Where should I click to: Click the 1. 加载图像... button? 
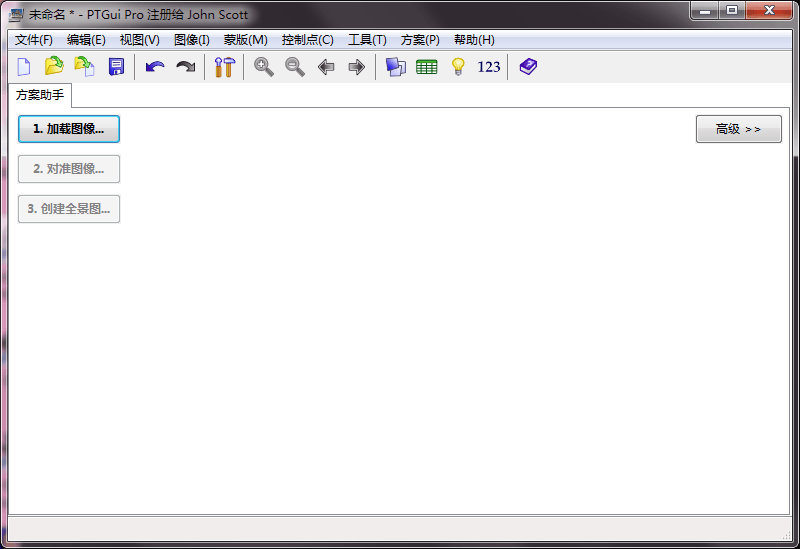[69, 129]
